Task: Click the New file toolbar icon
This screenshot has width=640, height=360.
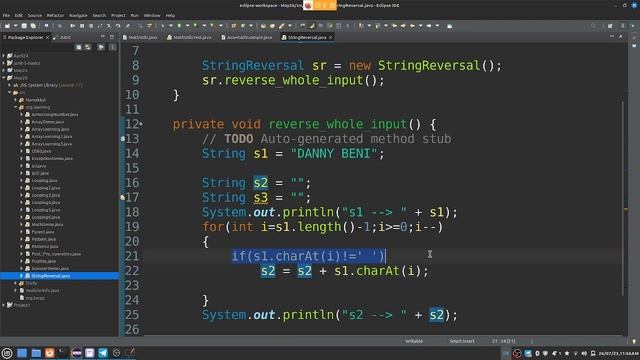Action: (7, 26)
